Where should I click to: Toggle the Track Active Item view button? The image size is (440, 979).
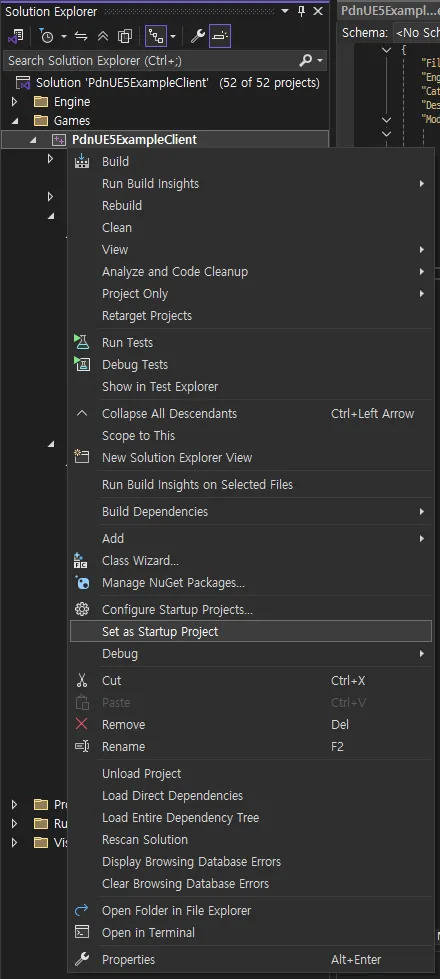tap(155, 36)
